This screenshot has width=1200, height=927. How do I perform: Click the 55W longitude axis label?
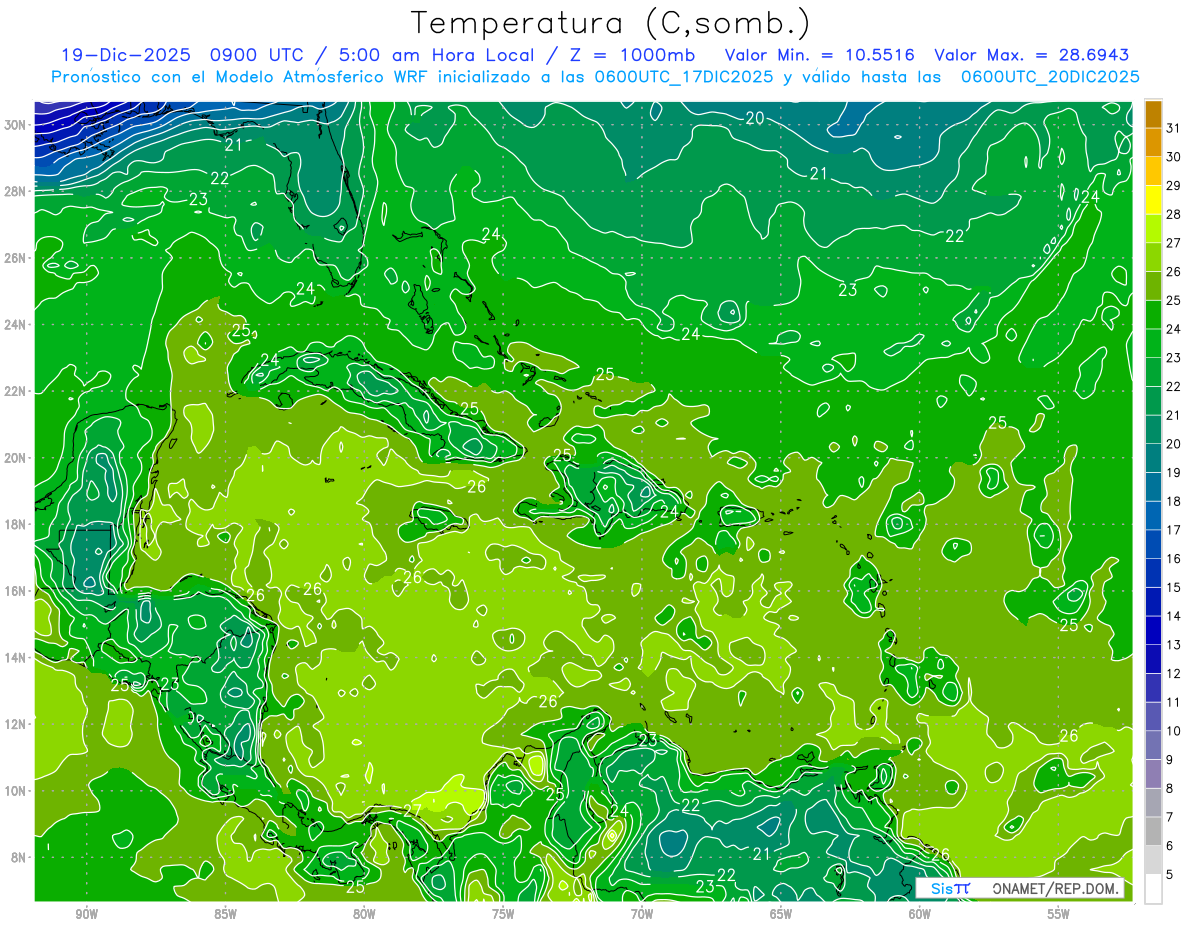coord(1059,914)
